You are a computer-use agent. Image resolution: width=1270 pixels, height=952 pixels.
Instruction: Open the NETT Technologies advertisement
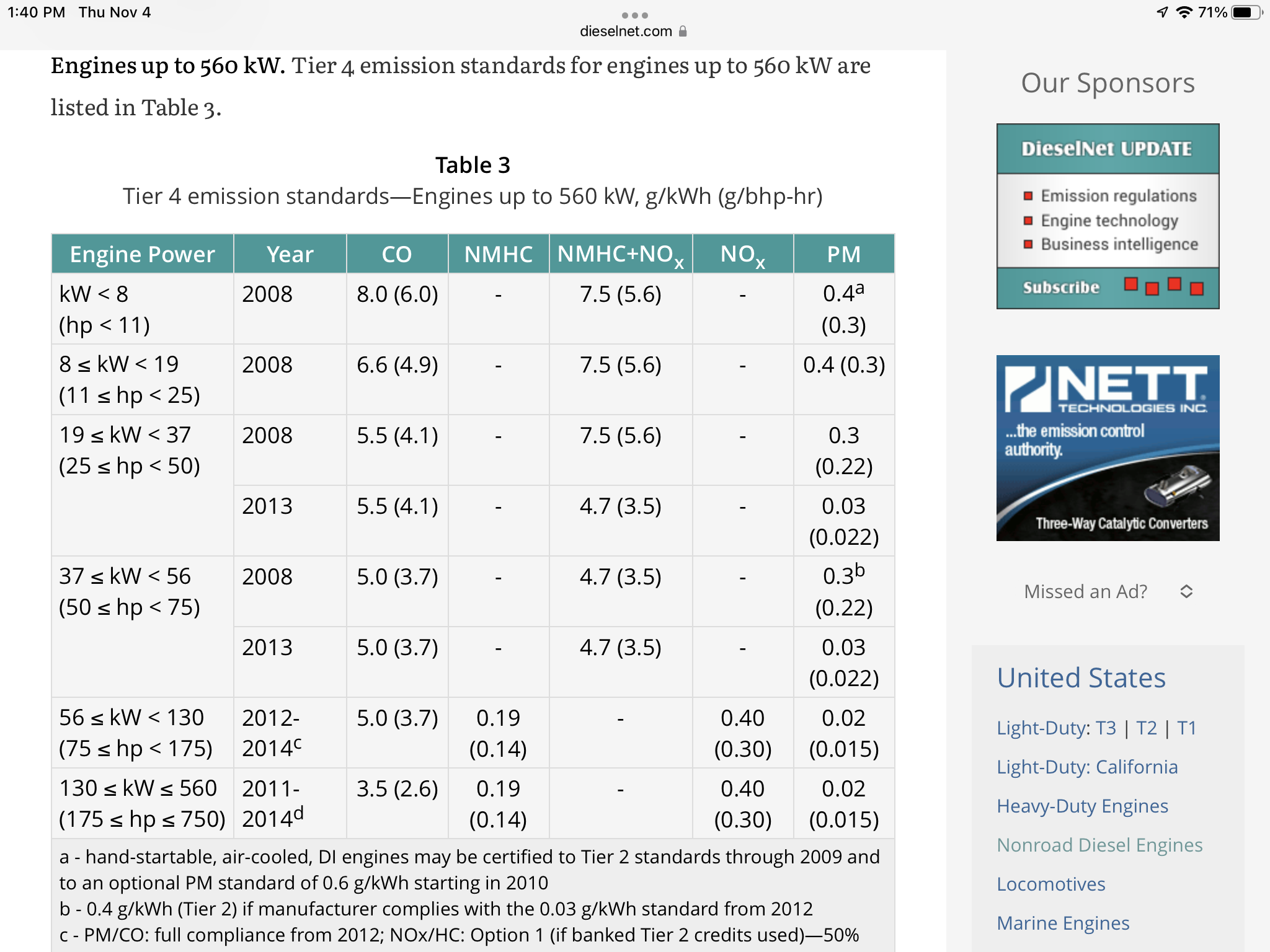1108,447
